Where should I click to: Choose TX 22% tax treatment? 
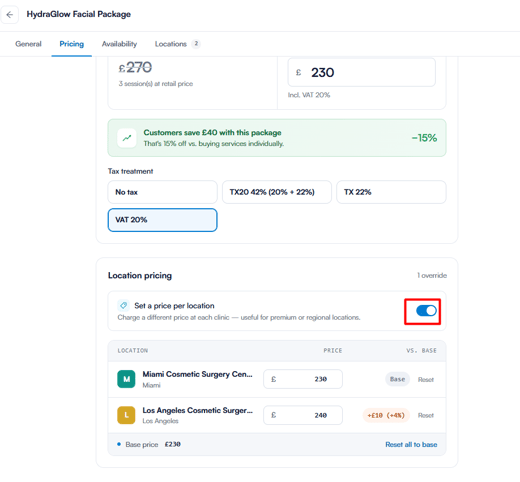[391, 192]
